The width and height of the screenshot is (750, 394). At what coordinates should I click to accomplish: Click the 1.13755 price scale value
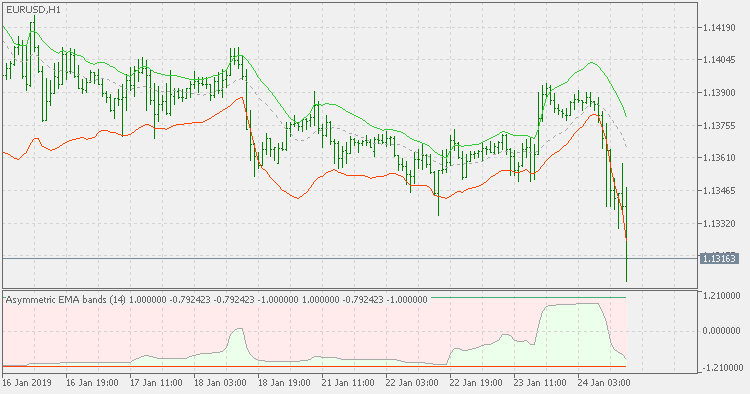719,125
